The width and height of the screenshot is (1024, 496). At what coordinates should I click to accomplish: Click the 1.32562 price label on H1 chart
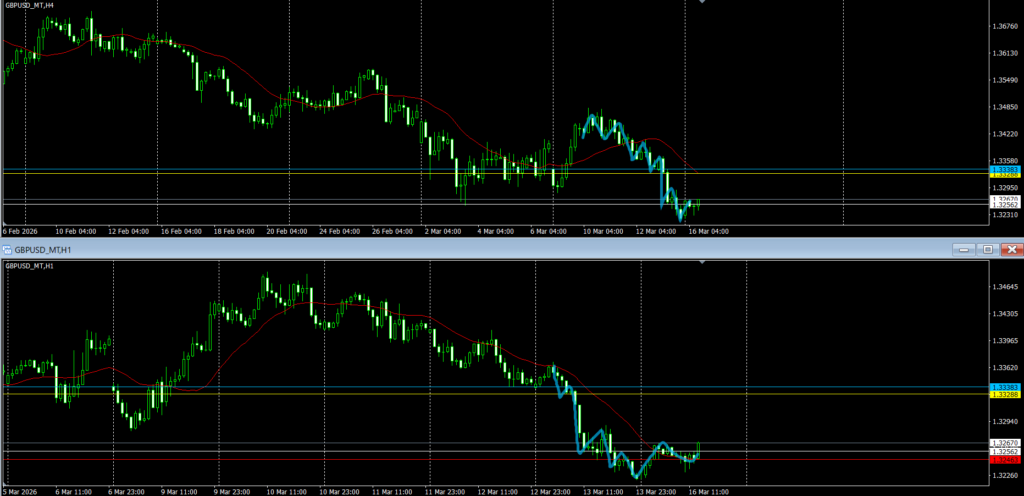[1004, 452]
